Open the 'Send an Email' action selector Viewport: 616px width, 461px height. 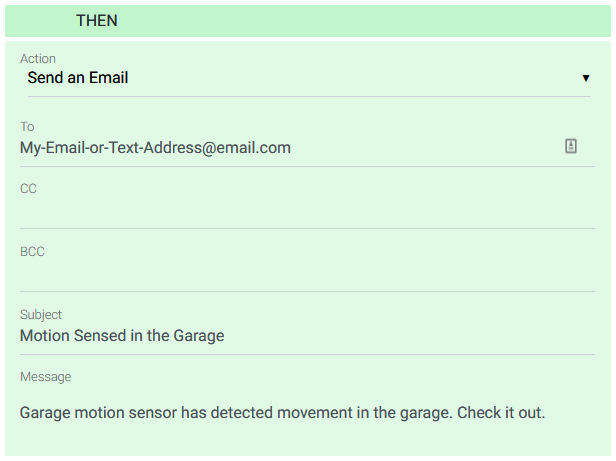tap(300, 78)
